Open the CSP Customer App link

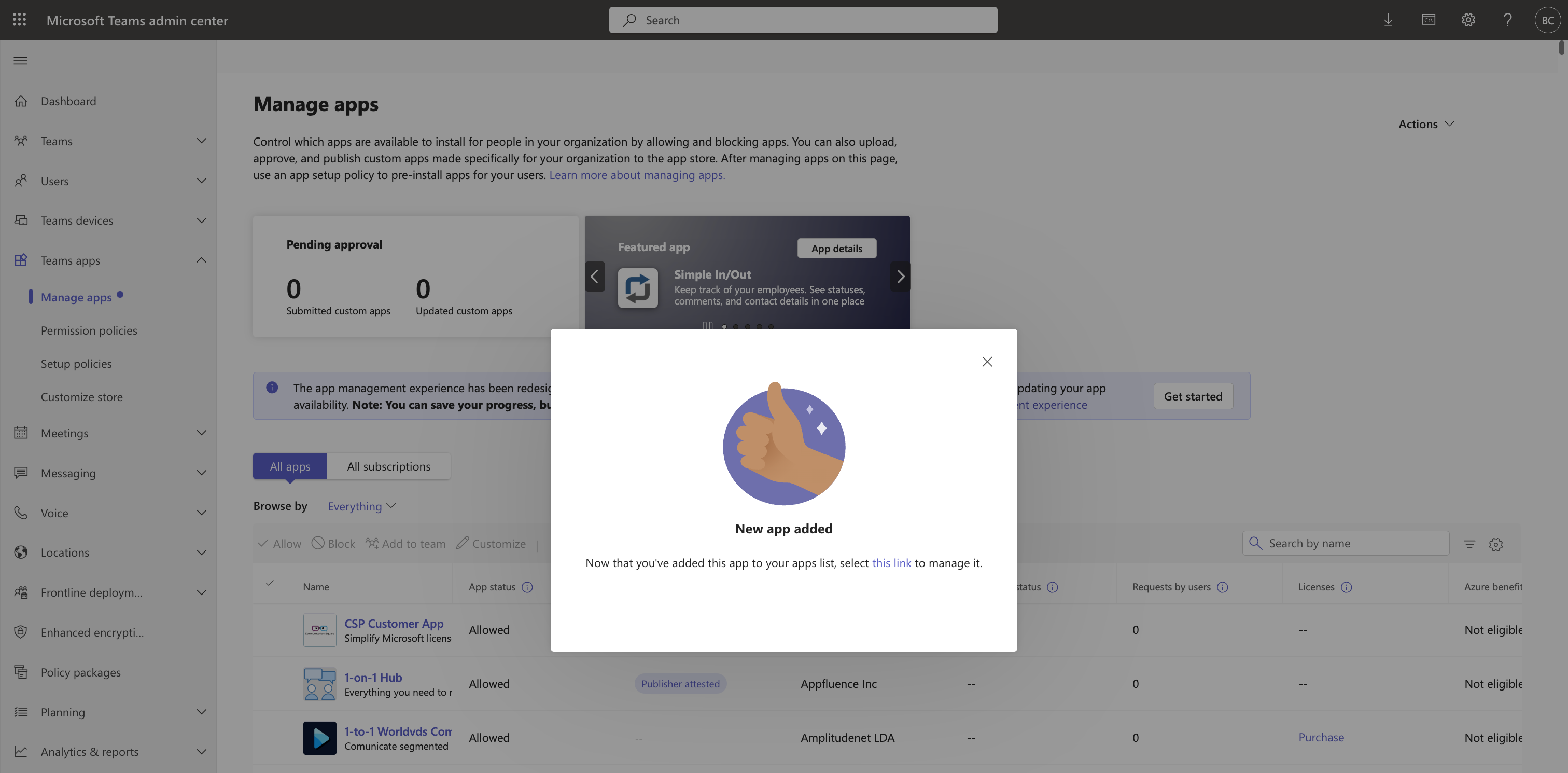click(394, 623)
